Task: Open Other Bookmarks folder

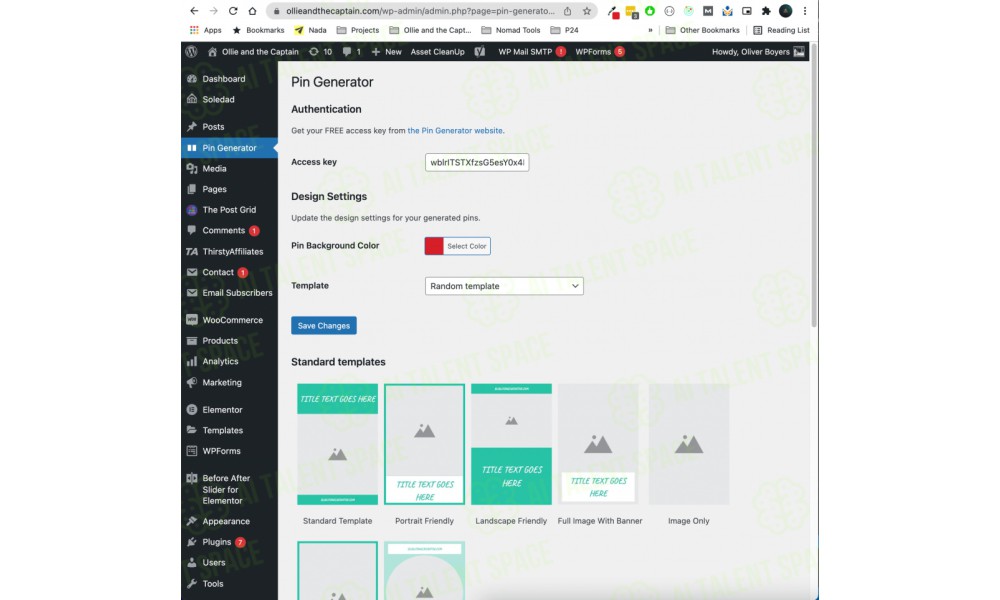Action: pyautogui.click(x=702, y=30)
